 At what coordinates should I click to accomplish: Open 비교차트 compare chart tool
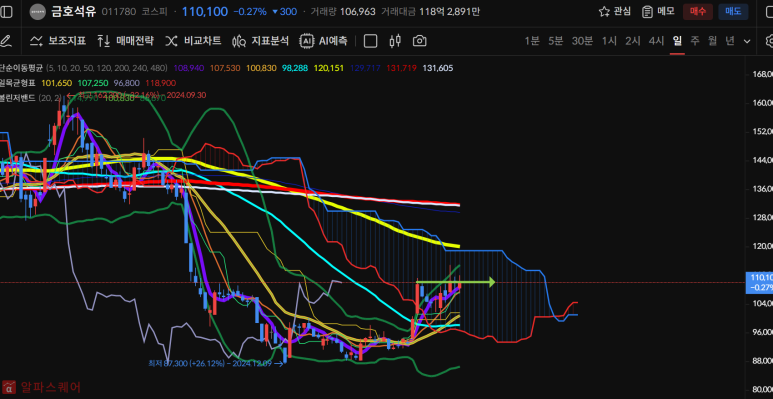tap(193, 41)
